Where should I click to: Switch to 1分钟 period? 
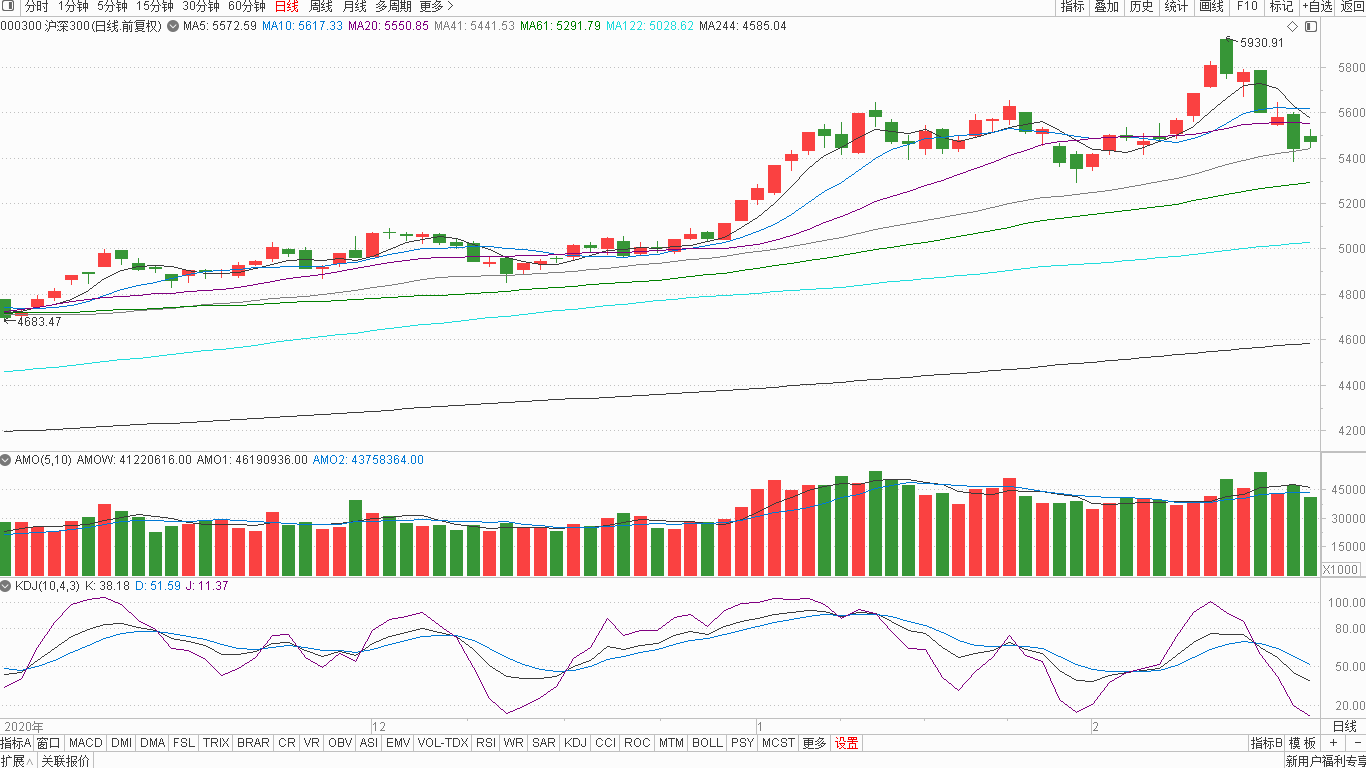click(73, 6)
